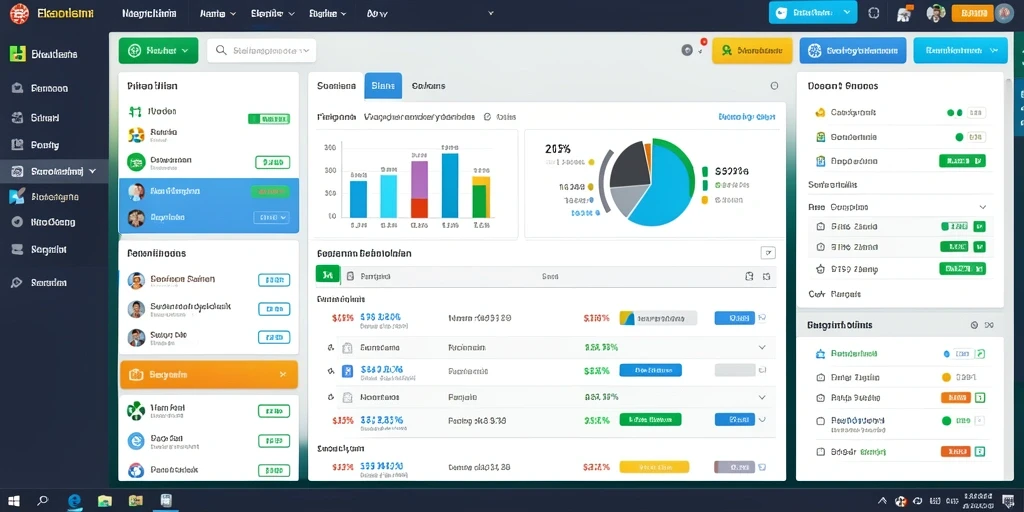This screenshot has height=512, width=1024.
Task: Toggle the green switch in the first left list row
Action: pyautogui.click(x=268, y=119)
